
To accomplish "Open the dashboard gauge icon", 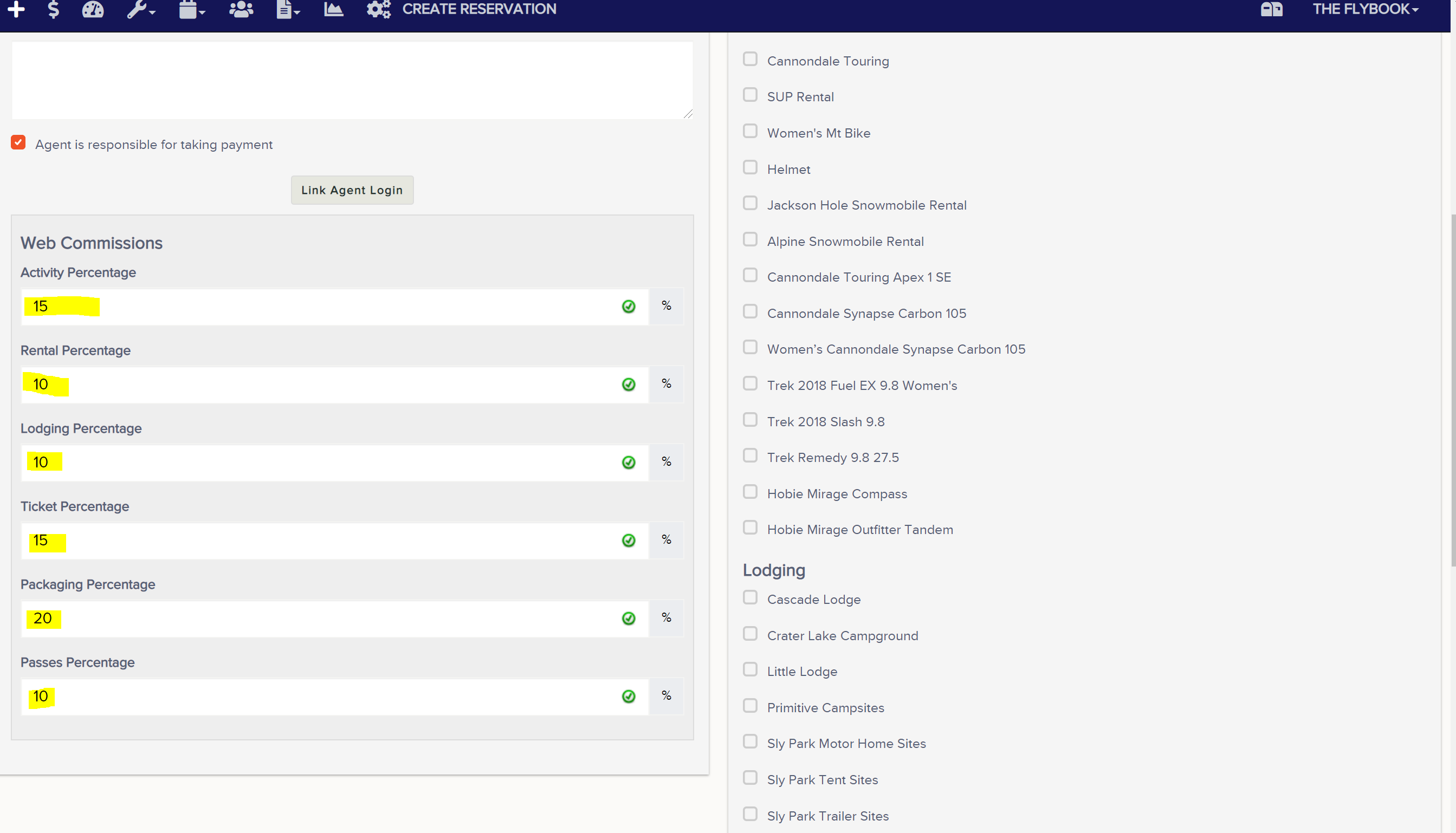I will coord(93,9).
